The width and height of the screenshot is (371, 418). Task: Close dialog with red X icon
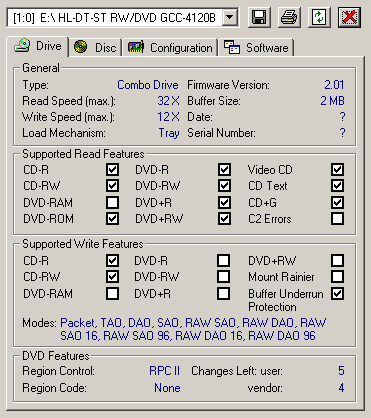coord(349,17)
